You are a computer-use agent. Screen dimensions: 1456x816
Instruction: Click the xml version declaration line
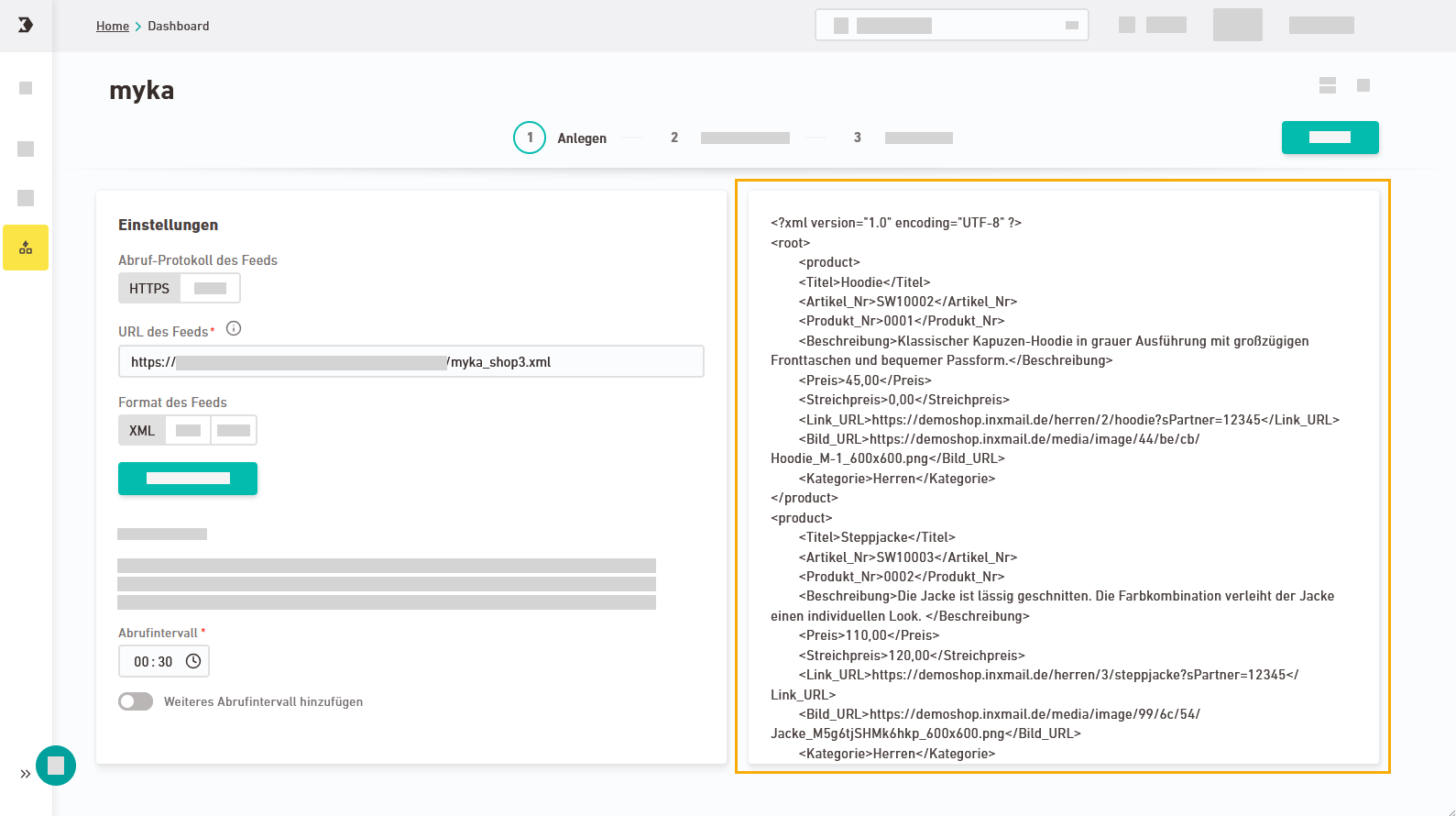pyautogui.click(x=896, y=223)
